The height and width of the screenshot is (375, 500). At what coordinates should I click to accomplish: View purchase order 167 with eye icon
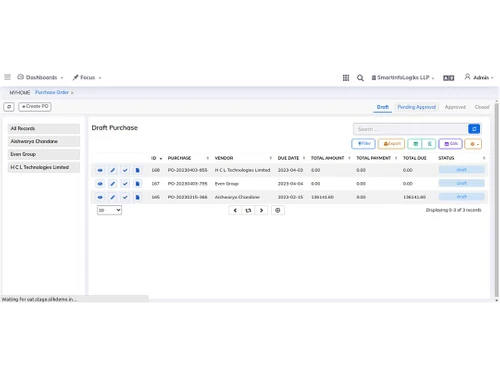100,184
